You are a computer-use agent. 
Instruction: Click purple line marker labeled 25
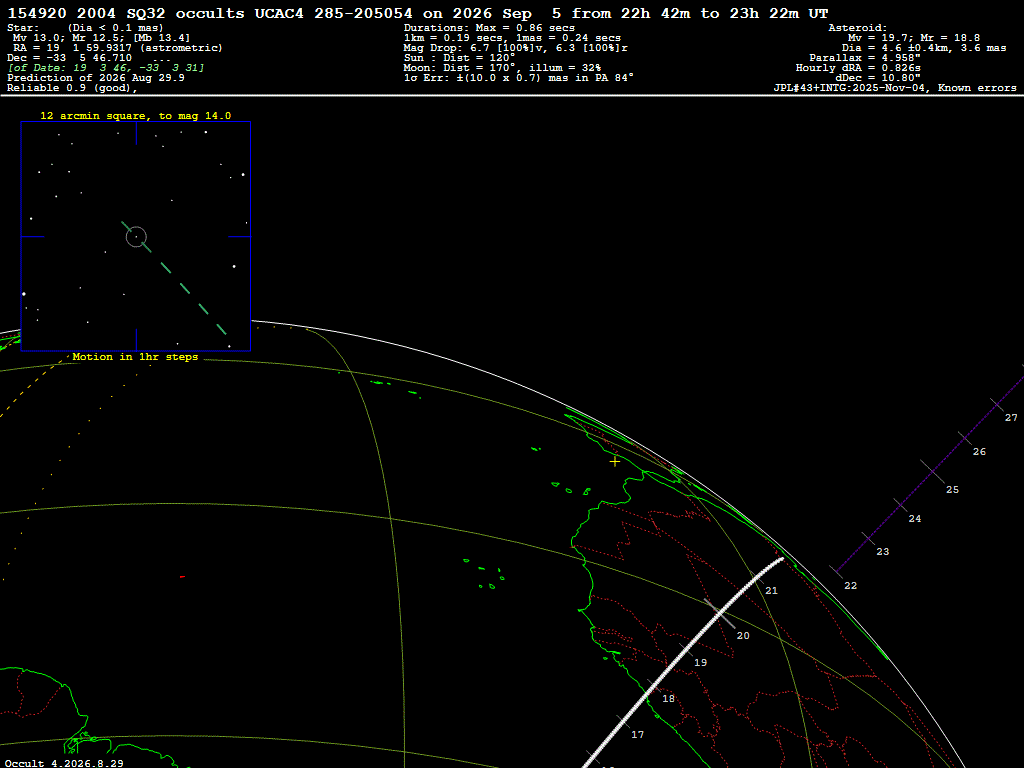point(933,472)
